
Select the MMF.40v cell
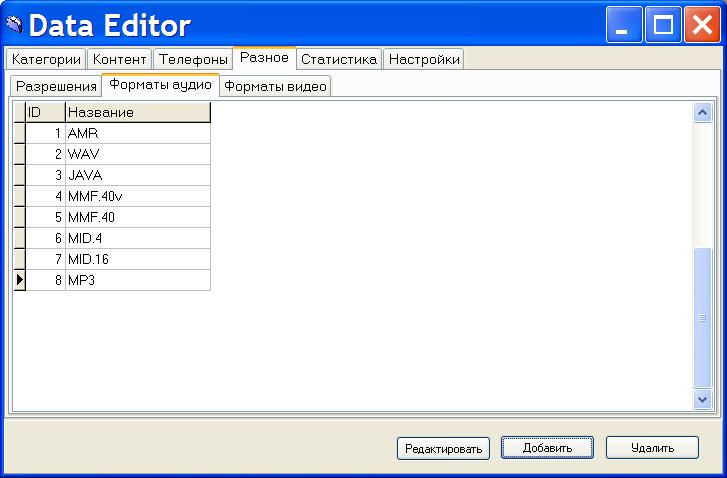[138, 197]
